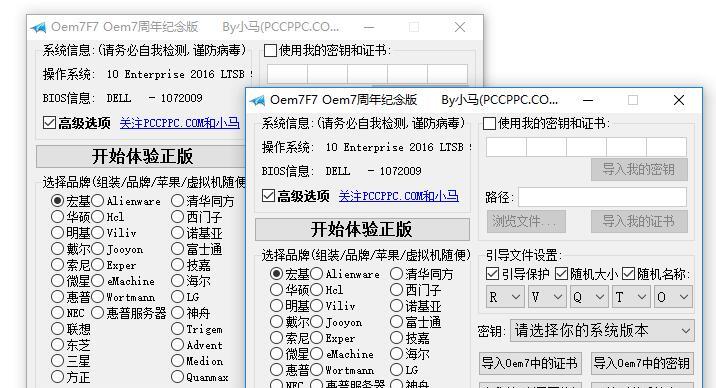Screen dimensions: 716x388
Task: Uncheck 高级选项 in the back window
Action: (49, 123)
